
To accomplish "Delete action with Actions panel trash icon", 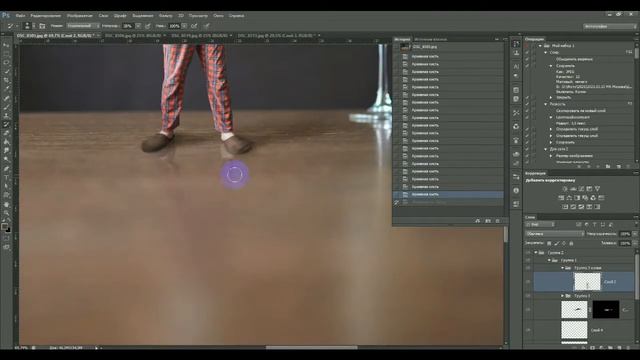I will pyautogui.click(x=629, y=167).
